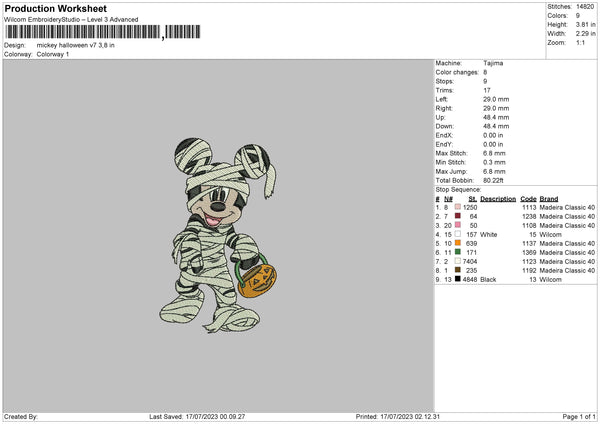This screenshot has width=600, height=424.
Task: Click the white swatch in the White row
Action: pyautogui.click(x=458, y=234)
